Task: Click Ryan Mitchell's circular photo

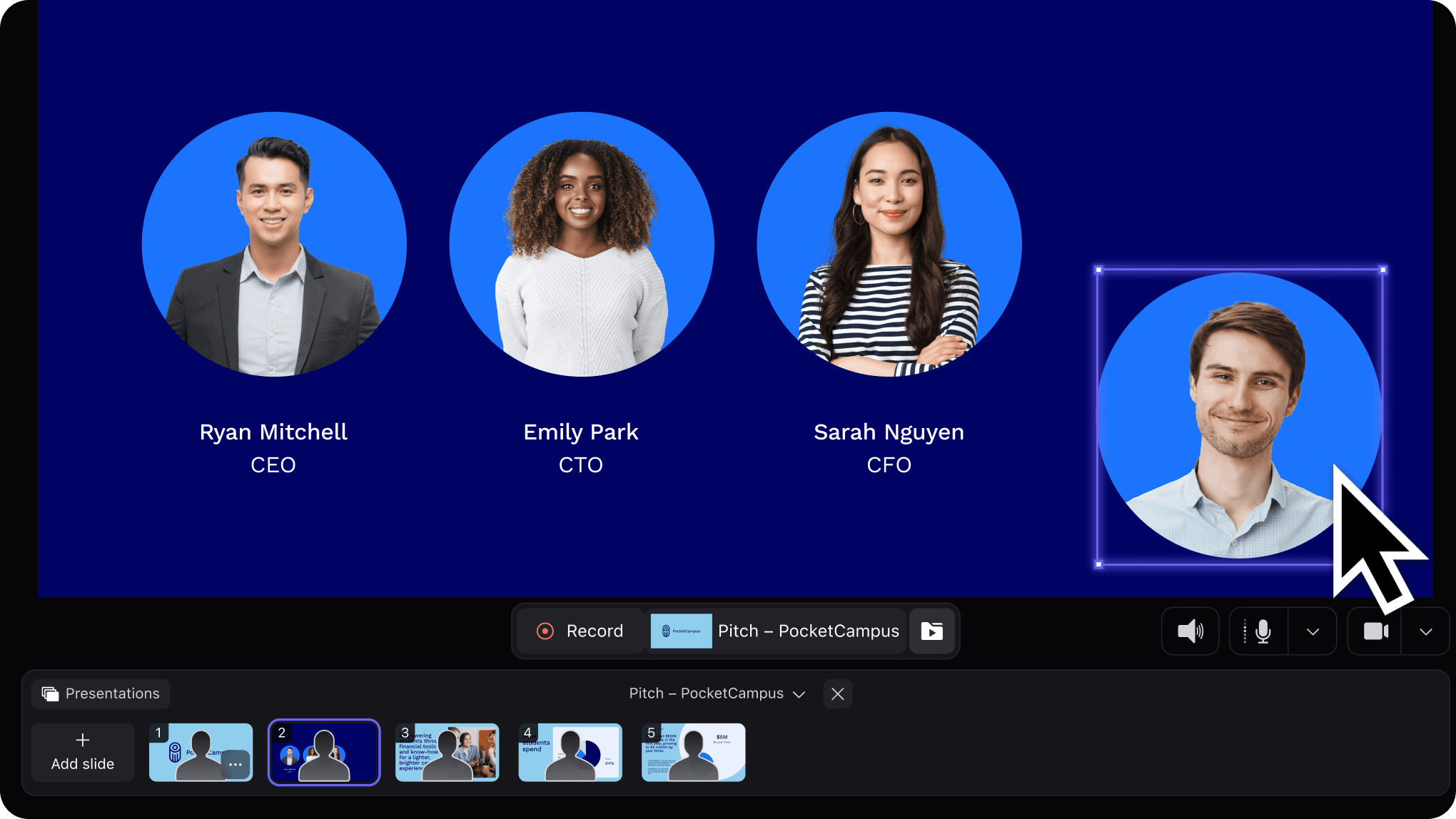Action: point(274,244)
